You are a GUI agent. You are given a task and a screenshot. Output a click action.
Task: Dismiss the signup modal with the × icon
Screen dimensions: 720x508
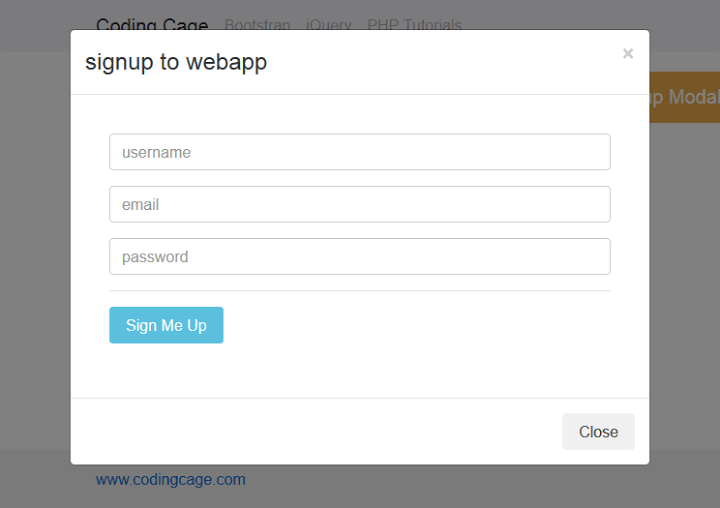pyautogui.click(x=628, y=54)
